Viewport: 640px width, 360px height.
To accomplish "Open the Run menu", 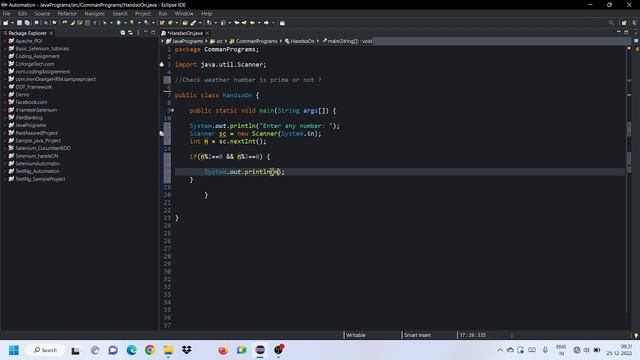I will [x=163, y=13].
